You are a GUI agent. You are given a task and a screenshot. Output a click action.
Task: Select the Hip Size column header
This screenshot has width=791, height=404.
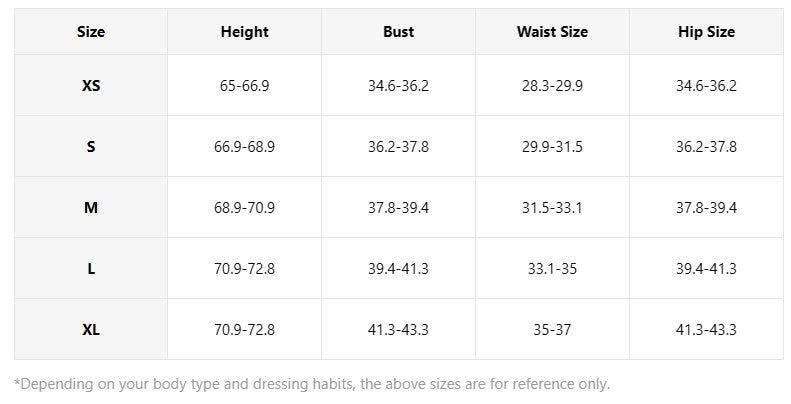(x=706, y=32)
